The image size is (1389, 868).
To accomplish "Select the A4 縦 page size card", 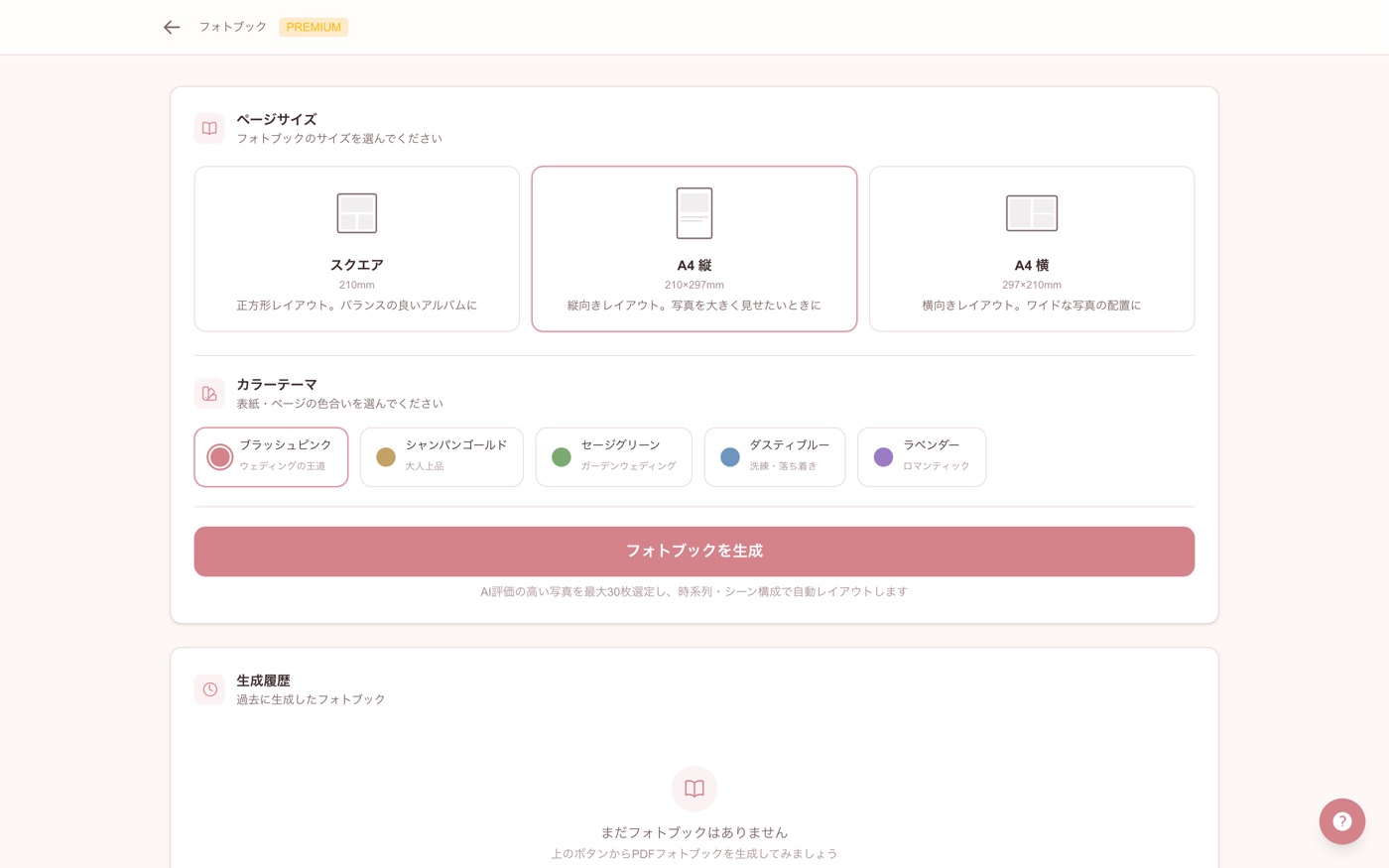I will [694, 249].
